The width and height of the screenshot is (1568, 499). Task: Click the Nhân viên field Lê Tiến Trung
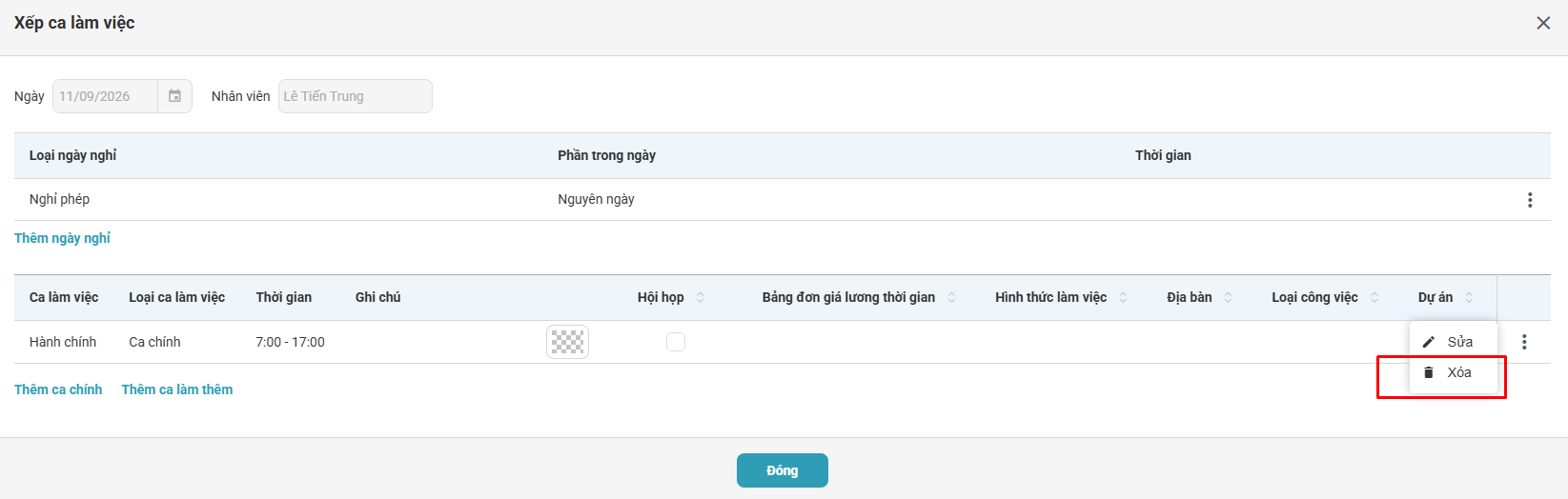(356, 96)
